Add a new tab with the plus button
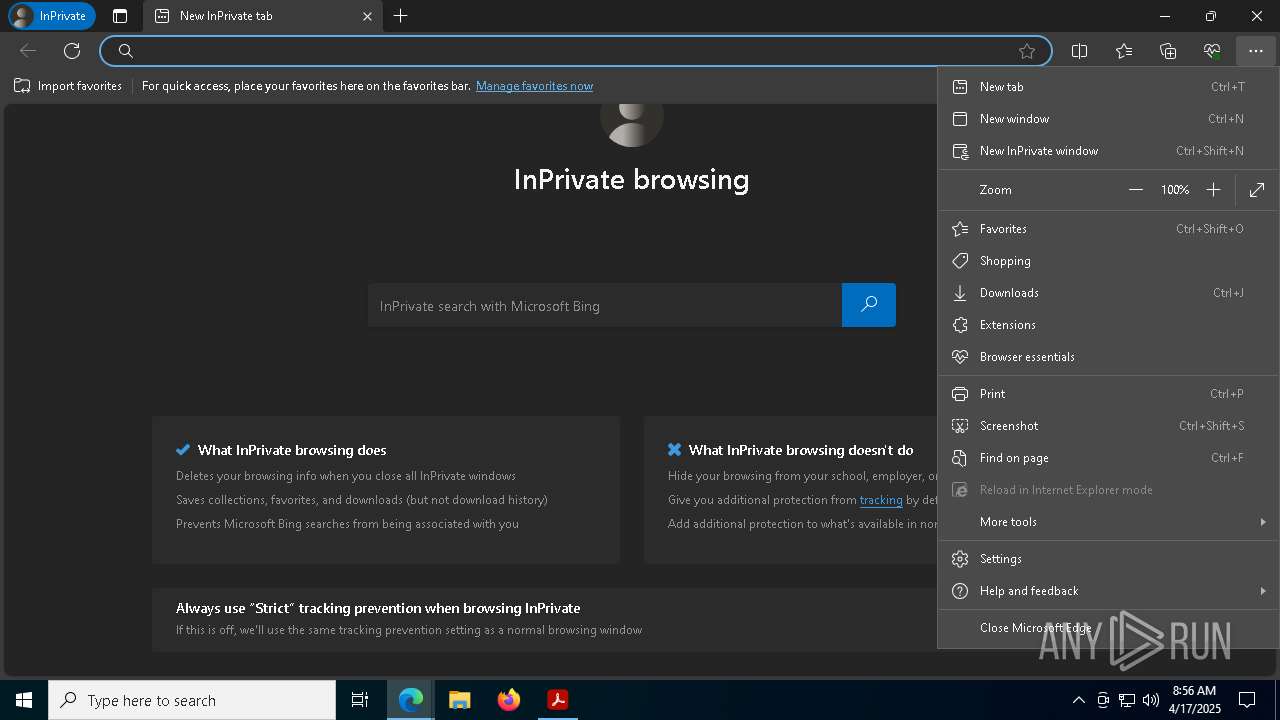Viewport: 1280px width, 720px height. 400,16
